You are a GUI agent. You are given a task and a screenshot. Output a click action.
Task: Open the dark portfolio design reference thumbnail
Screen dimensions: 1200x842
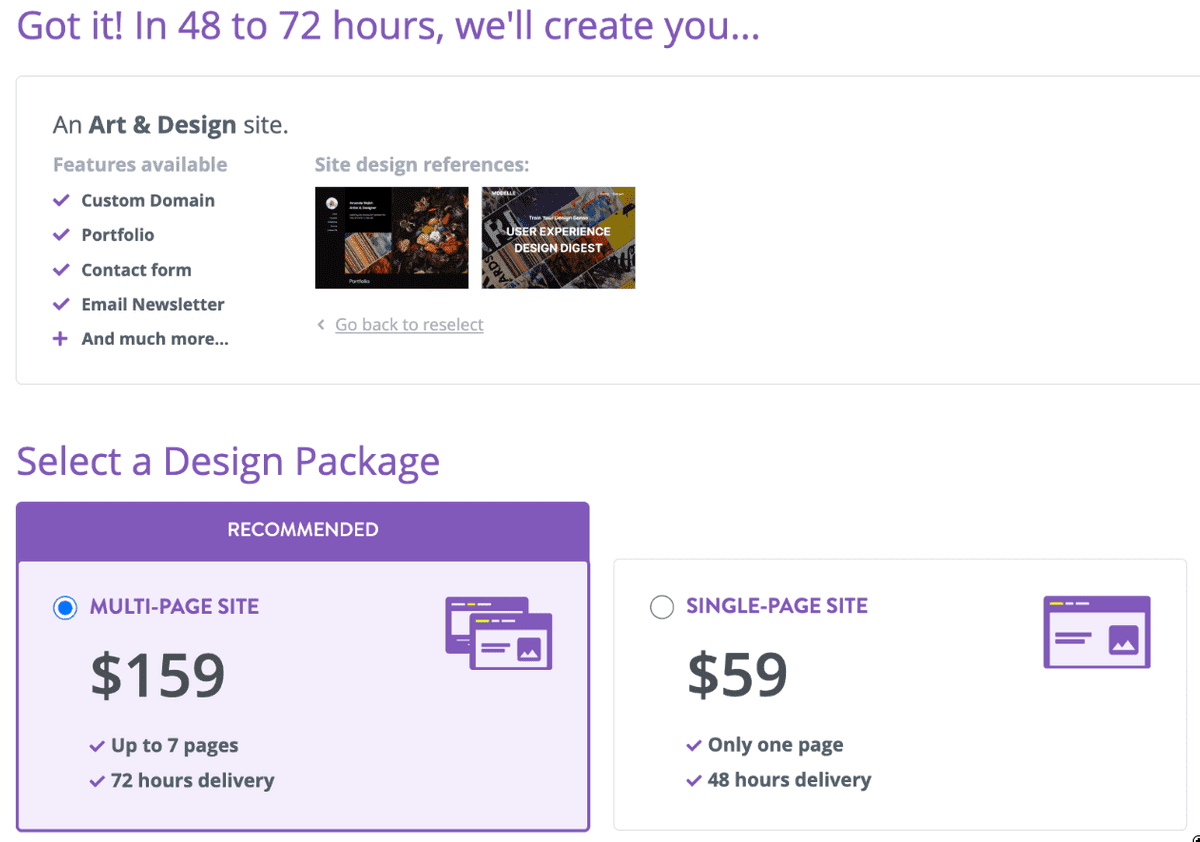(x=392, y=238)
